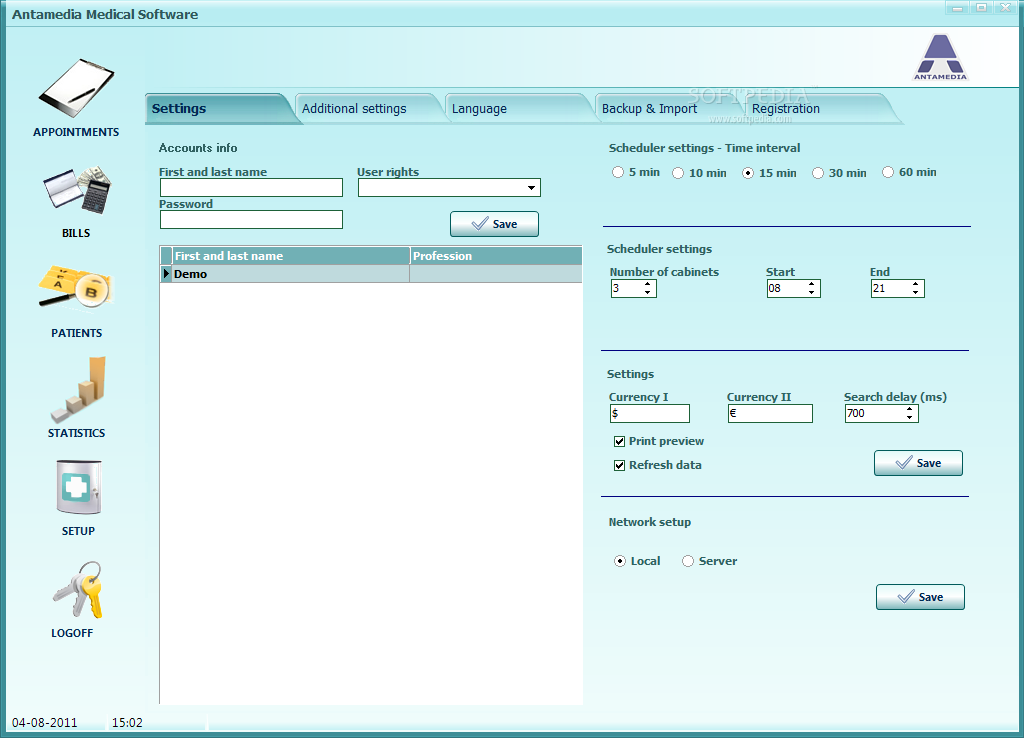Click the Antamedia logo
1024x738 pixels.
tap(940, 57)
